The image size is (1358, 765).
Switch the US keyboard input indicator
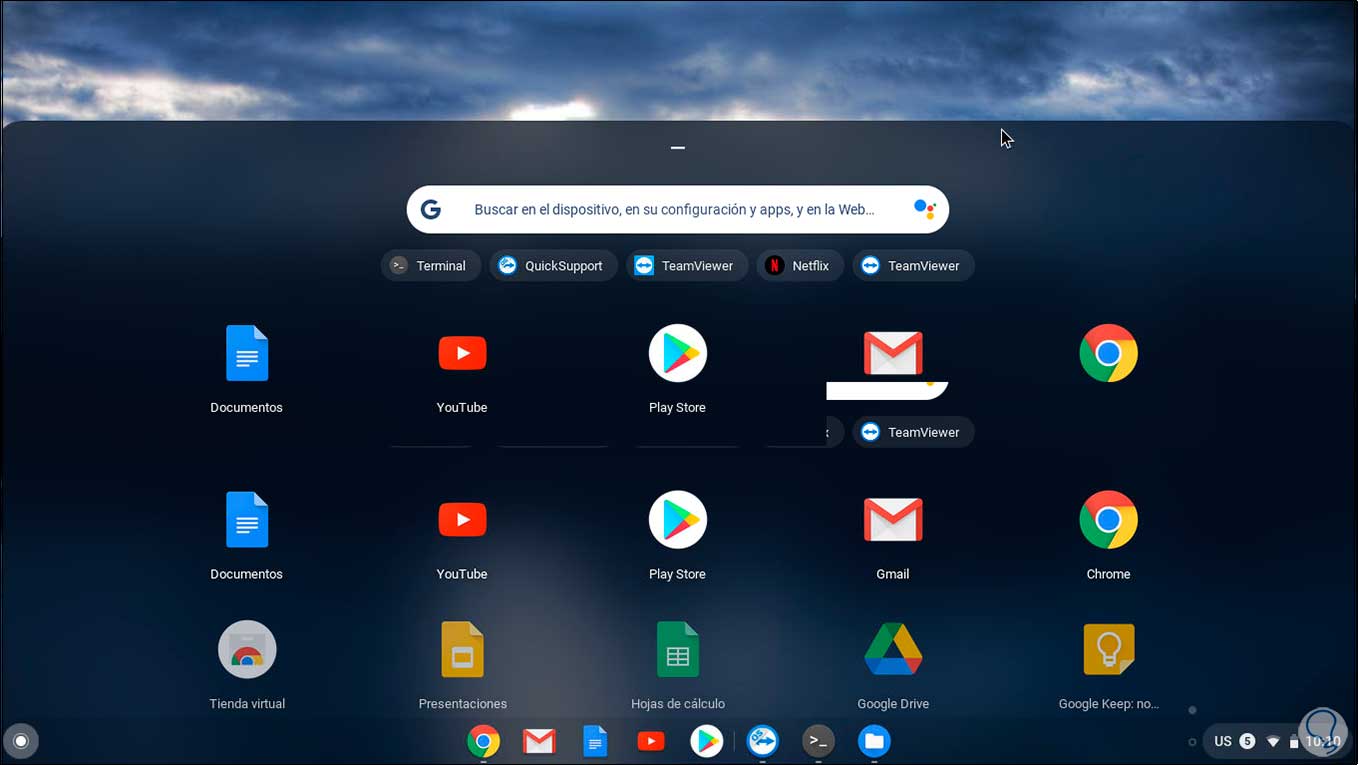(1223, 741)
